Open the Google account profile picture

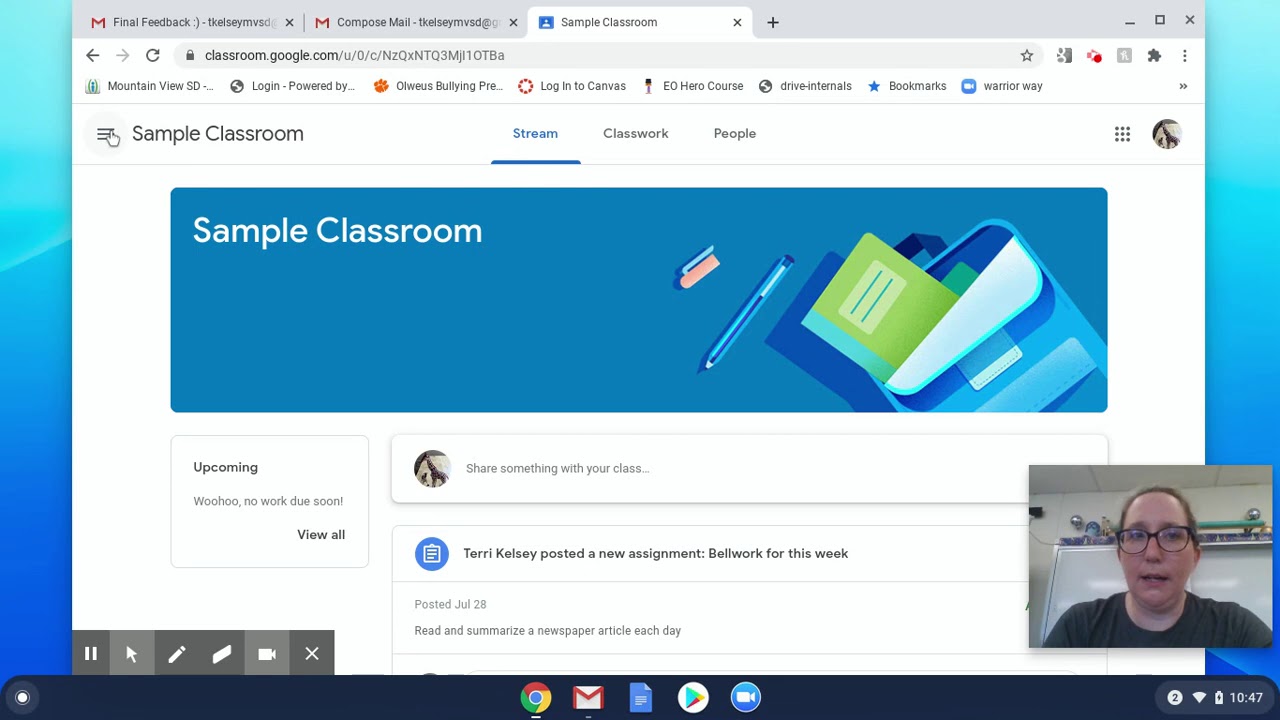[1167, 134]
